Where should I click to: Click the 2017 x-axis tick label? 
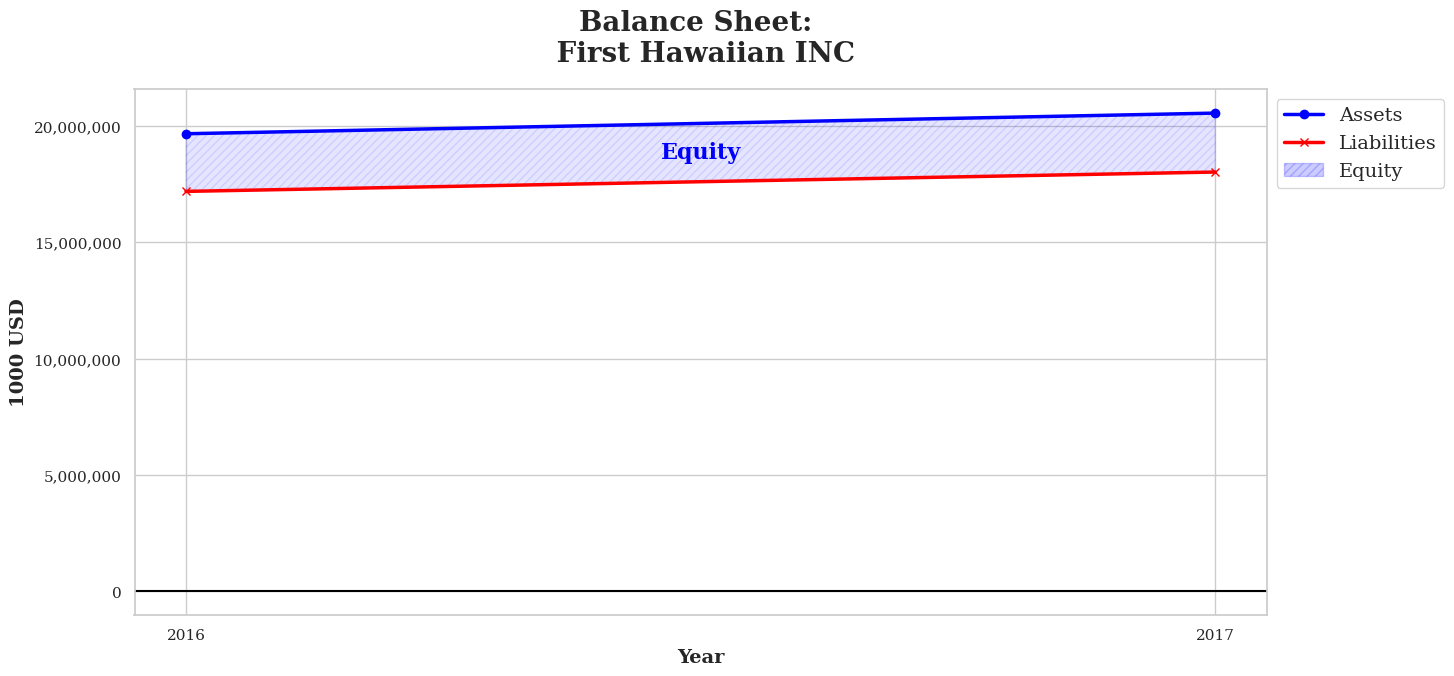click(x=1215, y=635)
